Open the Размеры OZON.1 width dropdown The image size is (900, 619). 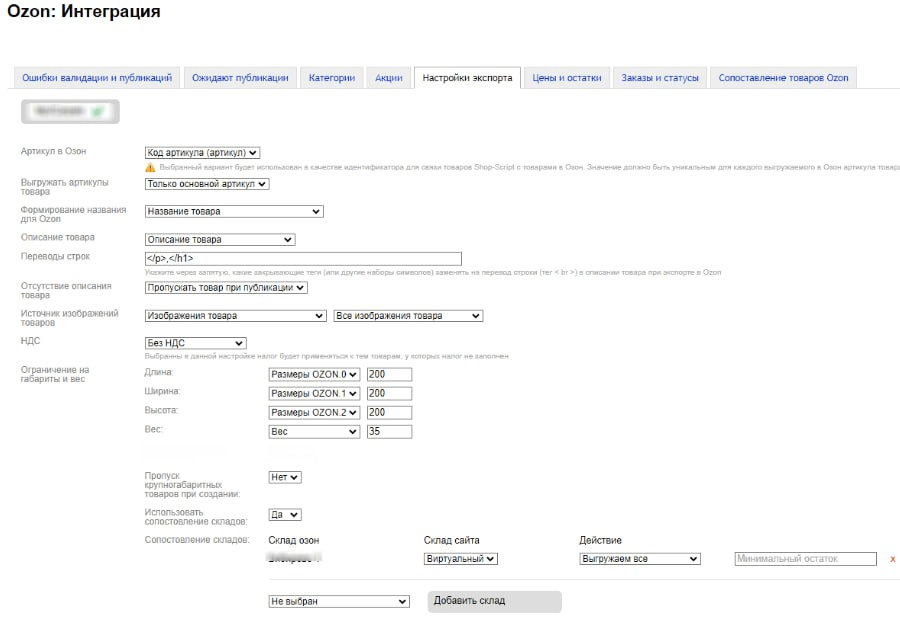point(314,393)
